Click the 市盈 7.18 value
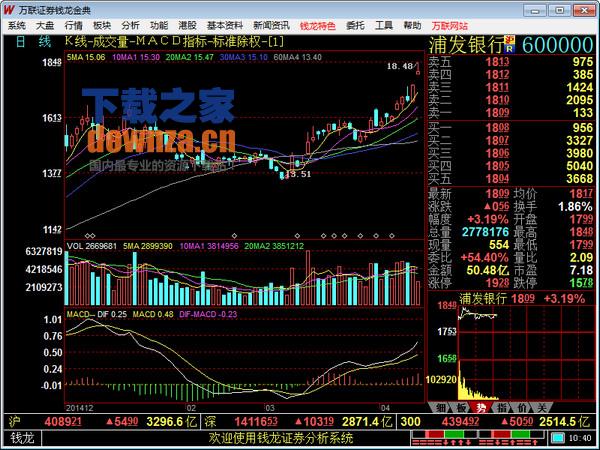Screen dimensions: 600x450 [581, 270]
